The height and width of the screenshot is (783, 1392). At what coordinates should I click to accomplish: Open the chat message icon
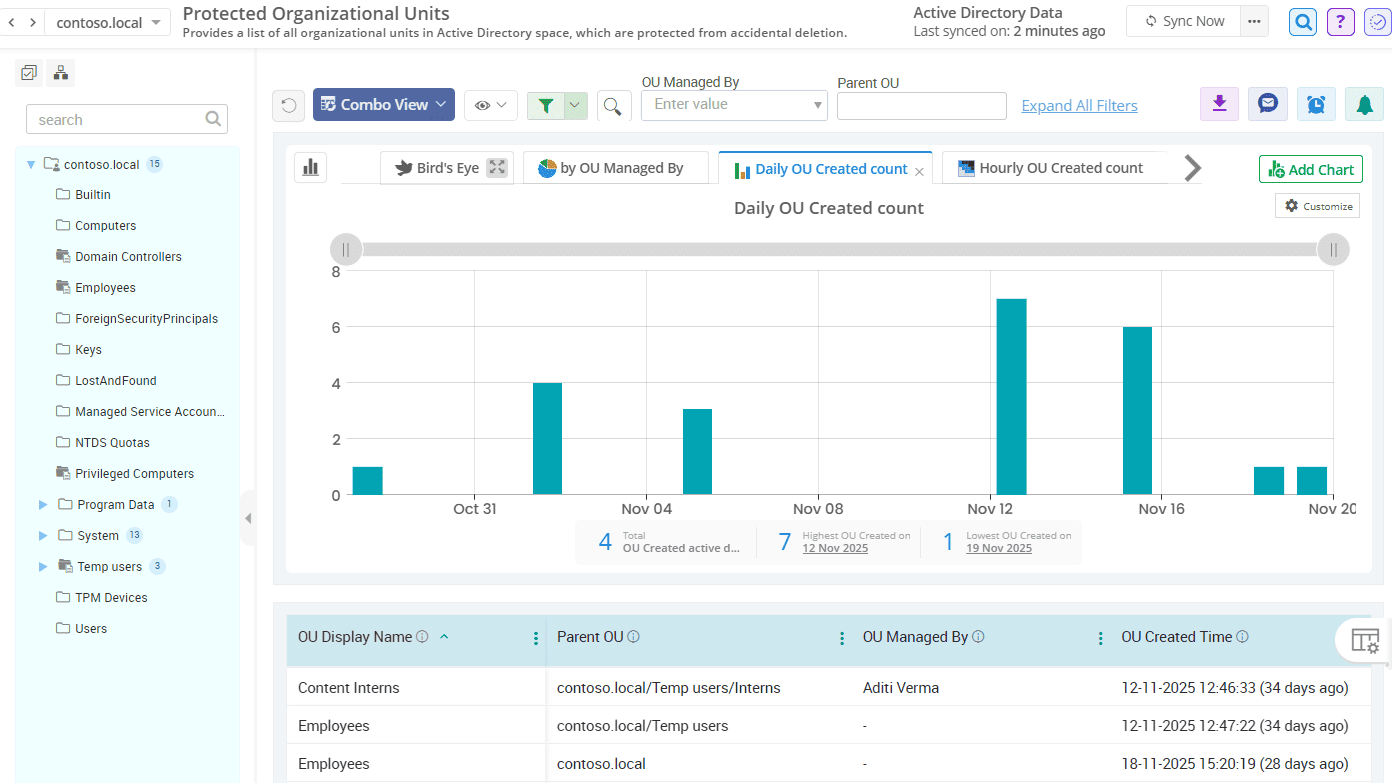tap(1267, 104)
